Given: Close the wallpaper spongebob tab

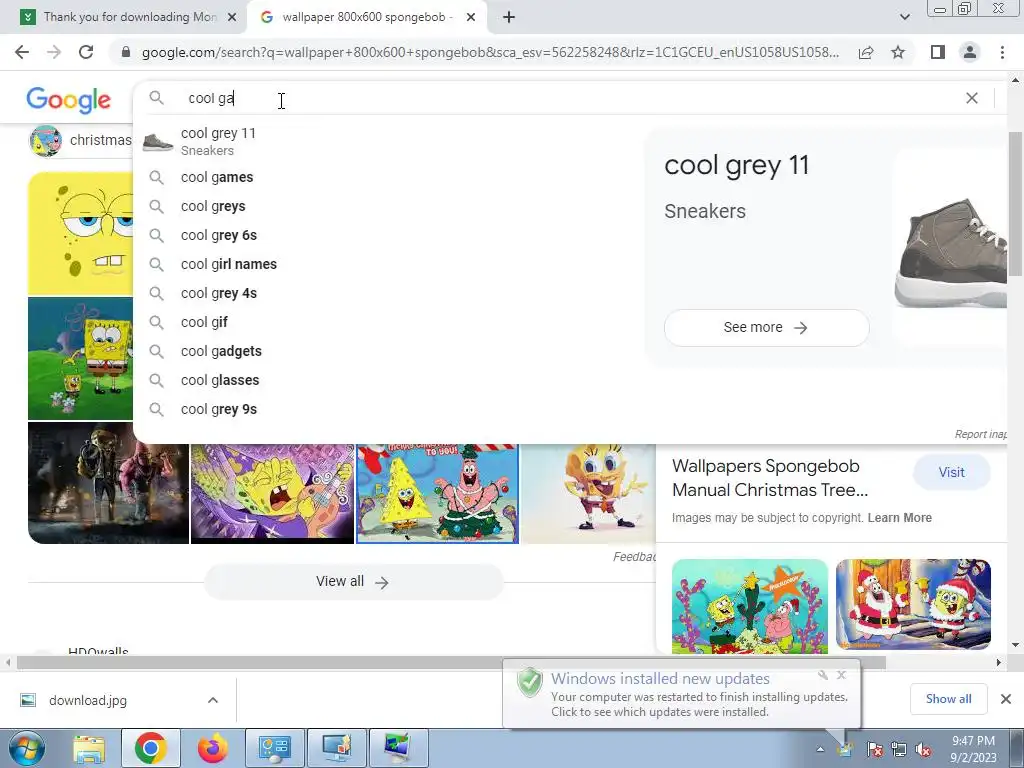Looking at the screenshot, I should point(471,18).
